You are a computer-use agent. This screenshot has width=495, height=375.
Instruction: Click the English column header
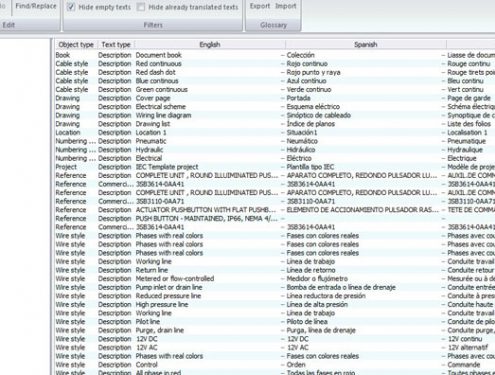(210, 45)
